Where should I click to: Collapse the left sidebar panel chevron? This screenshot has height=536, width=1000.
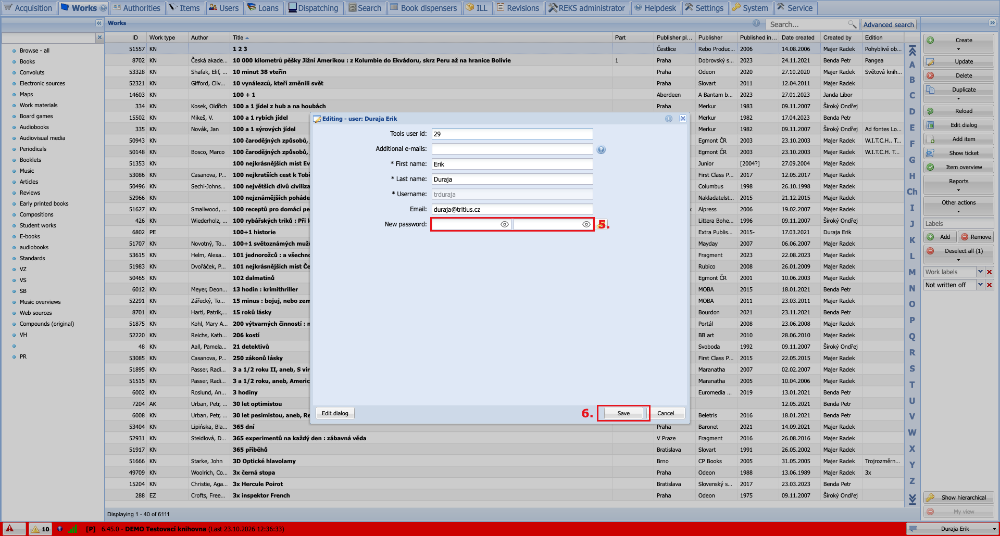99,23
